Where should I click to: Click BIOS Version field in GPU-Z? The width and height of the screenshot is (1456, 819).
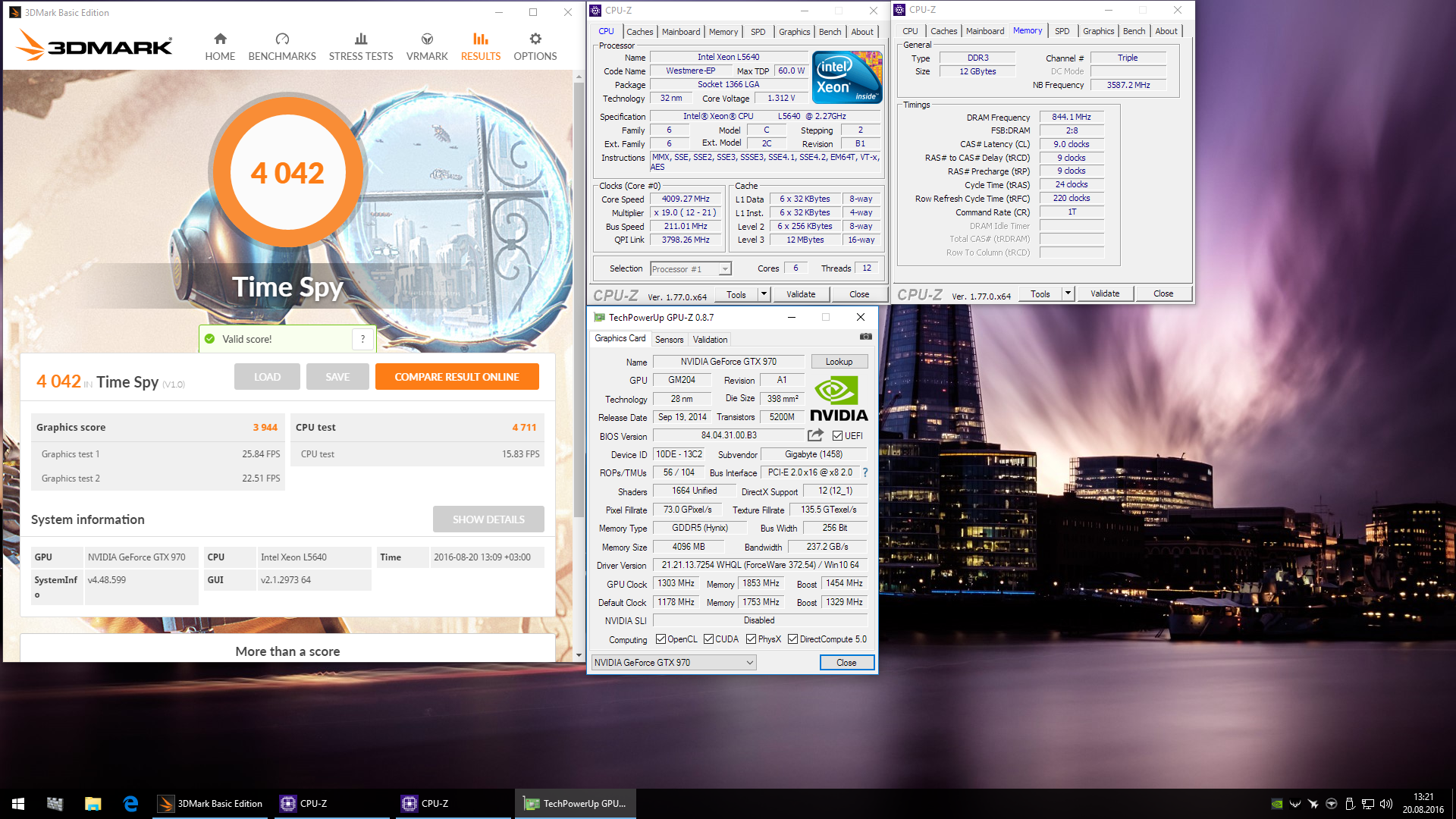tap(729, 435)
